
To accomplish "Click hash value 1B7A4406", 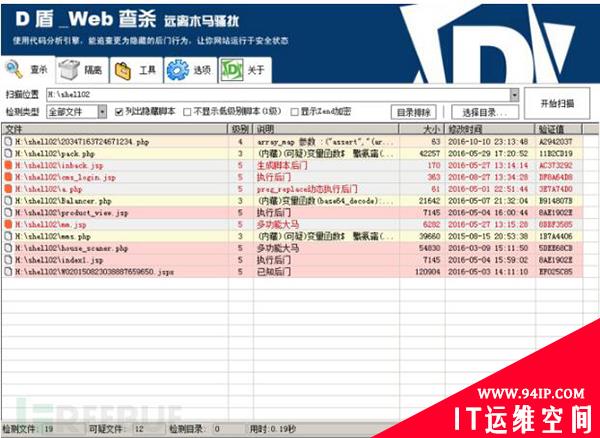I will [x=556, y=236].
